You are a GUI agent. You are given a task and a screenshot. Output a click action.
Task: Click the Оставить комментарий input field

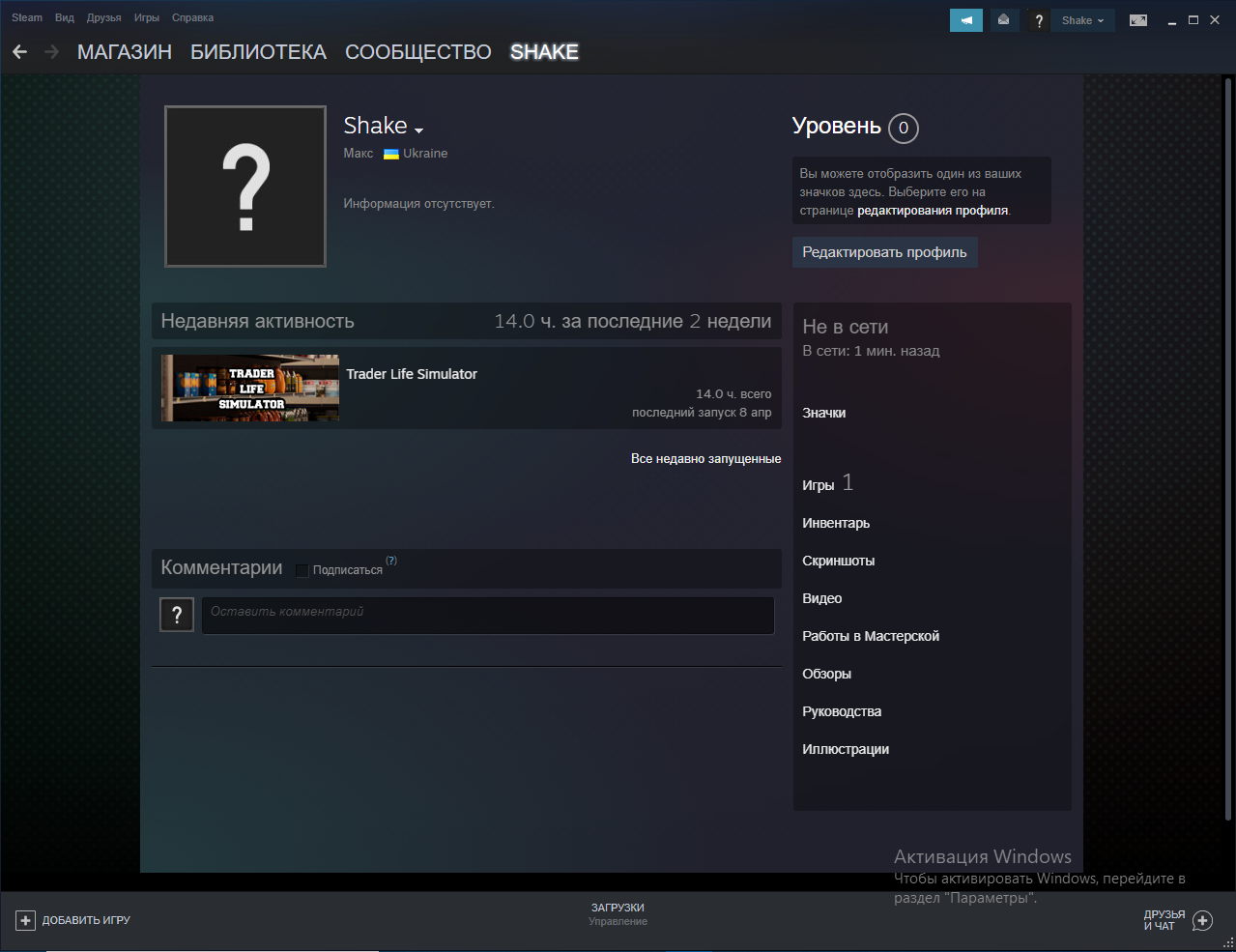click(488, 616)
